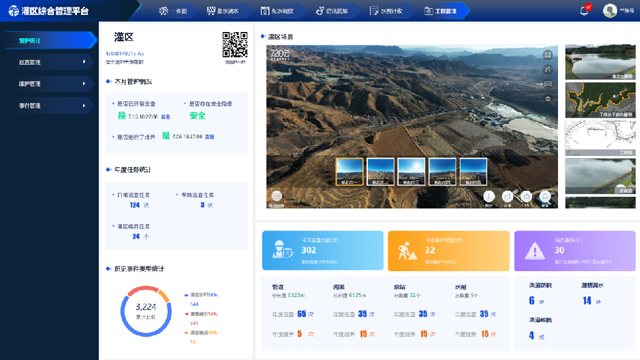Toggle panorama fullscreen icon at viewer top-right
Screen dimensions: 640x360
[x=547, y=55]
